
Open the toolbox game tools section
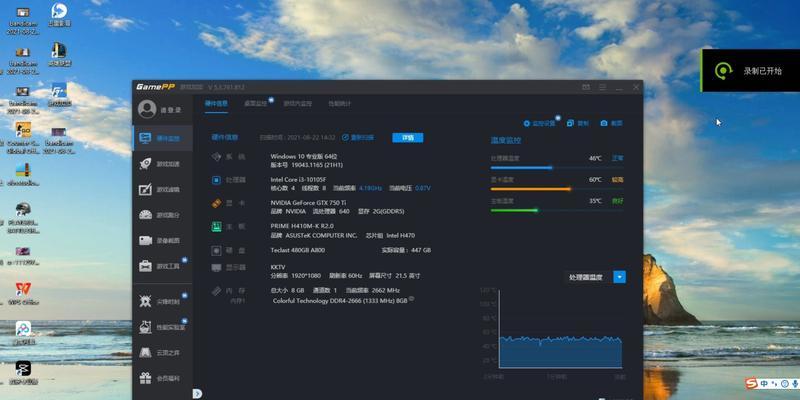162,266
